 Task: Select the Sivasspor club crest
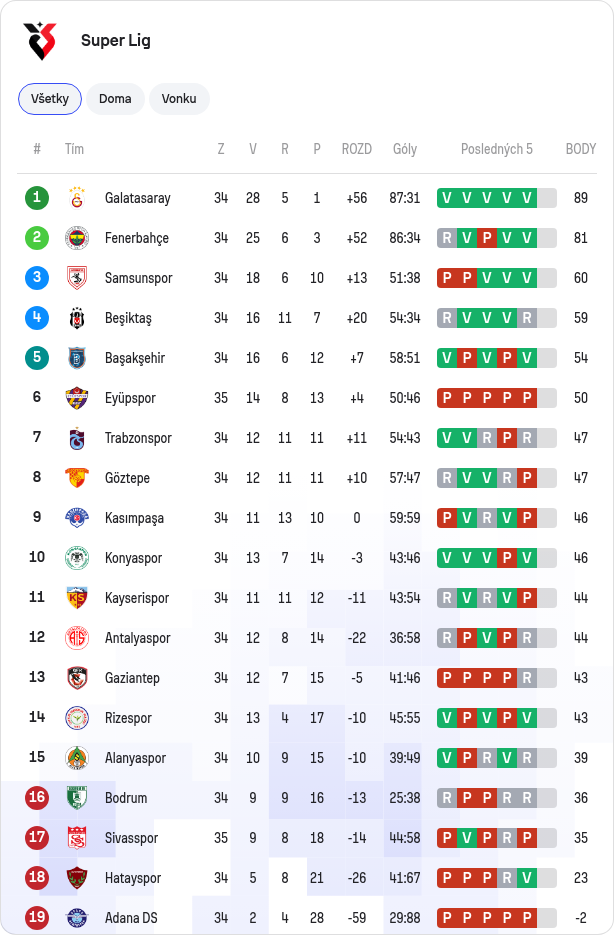point(77,838)
